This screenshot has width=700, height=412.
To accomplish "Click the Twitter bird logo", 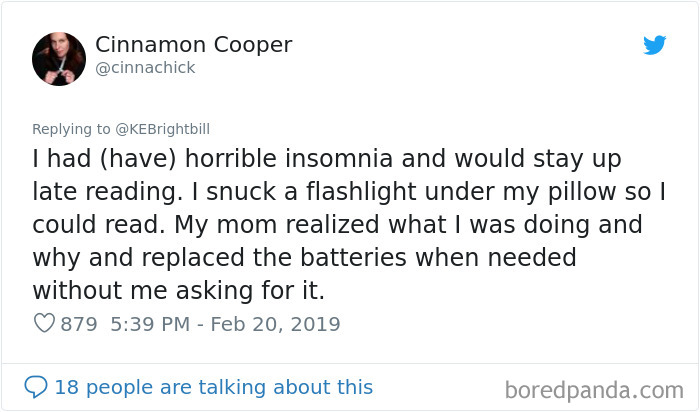I will click(x=654, y=45).
